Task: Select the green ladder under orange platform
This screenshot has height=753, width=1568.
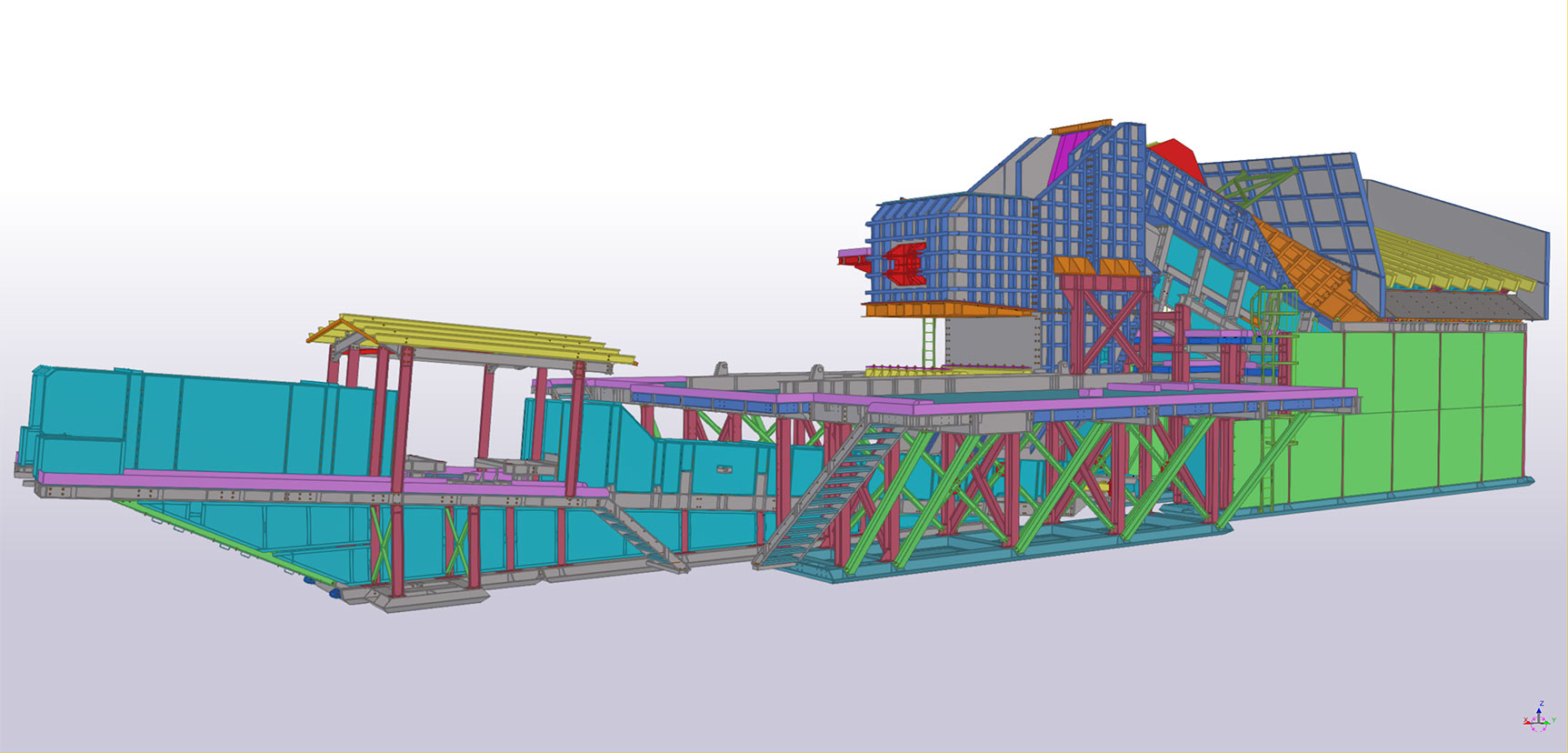Action: pyautogui.click(x=928, y=342)
